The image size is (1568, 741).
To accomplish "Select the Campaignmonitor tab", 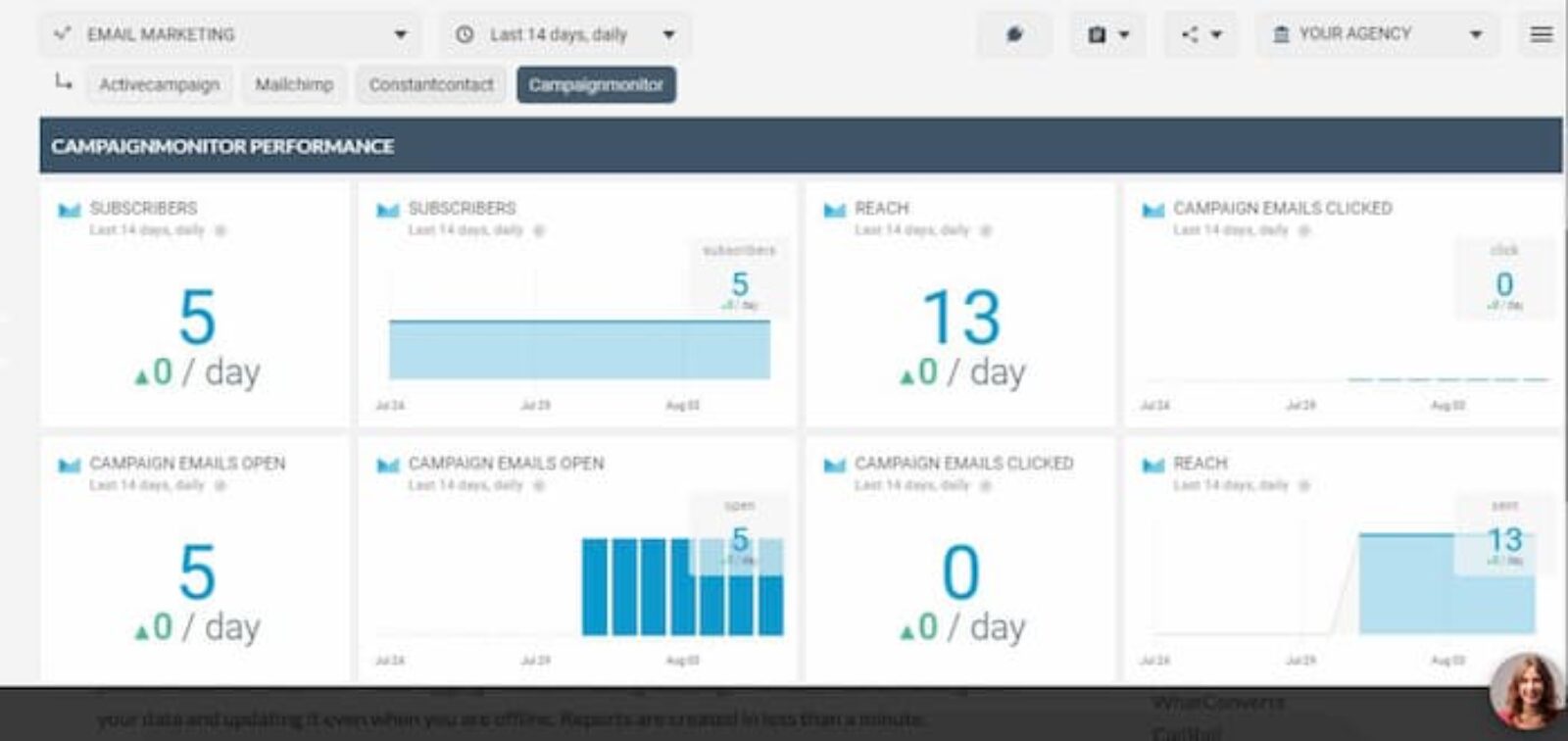I will (596, 84).
